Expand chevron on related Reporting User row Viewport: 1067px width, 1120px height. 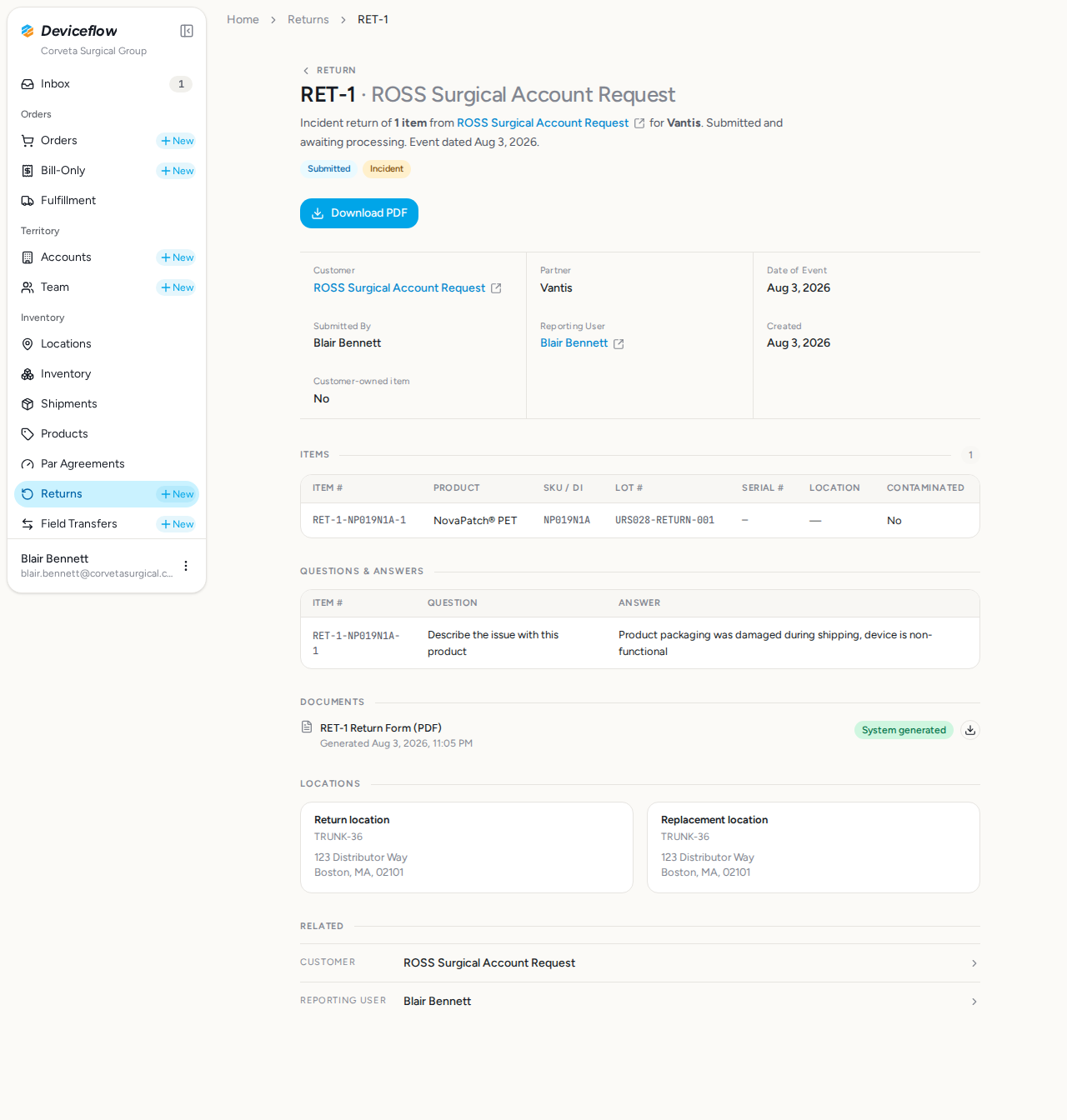[974, 1002]
